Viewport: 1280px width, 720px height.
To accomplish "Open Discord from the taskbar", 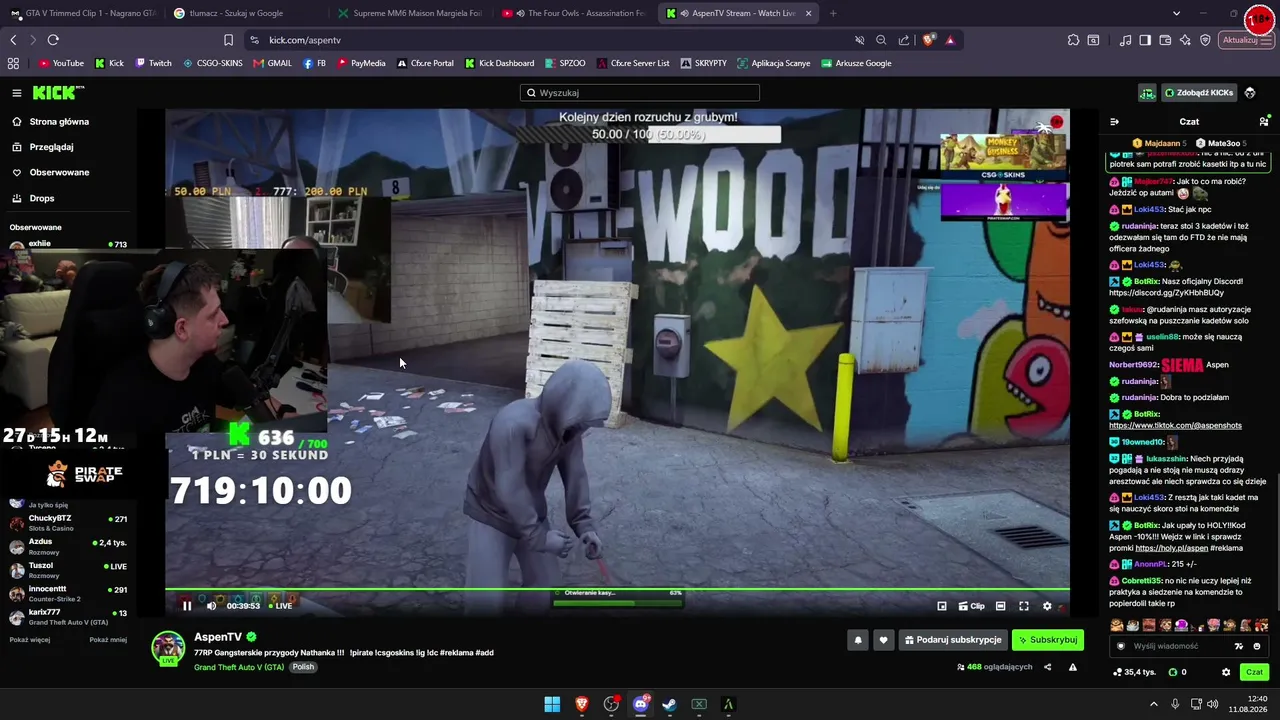I will coord(641,704).
